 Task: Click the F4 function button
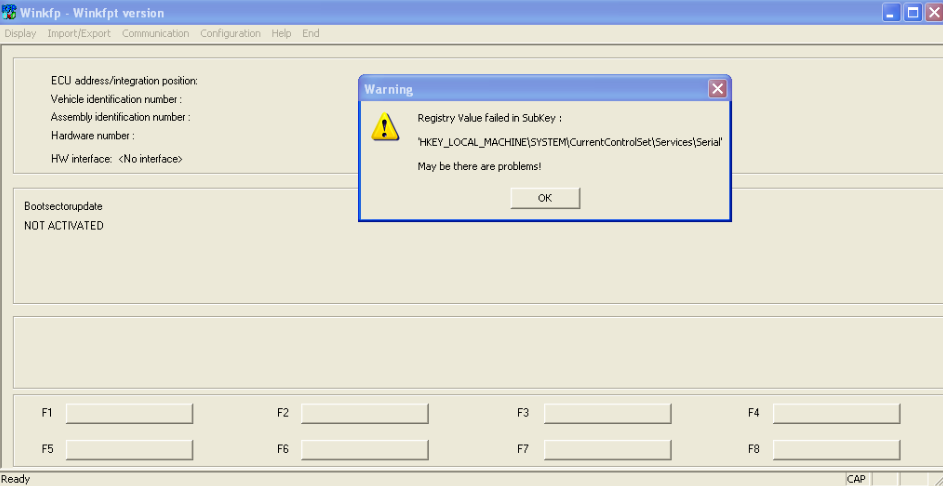pyautogui.click(x=837, y=413)
